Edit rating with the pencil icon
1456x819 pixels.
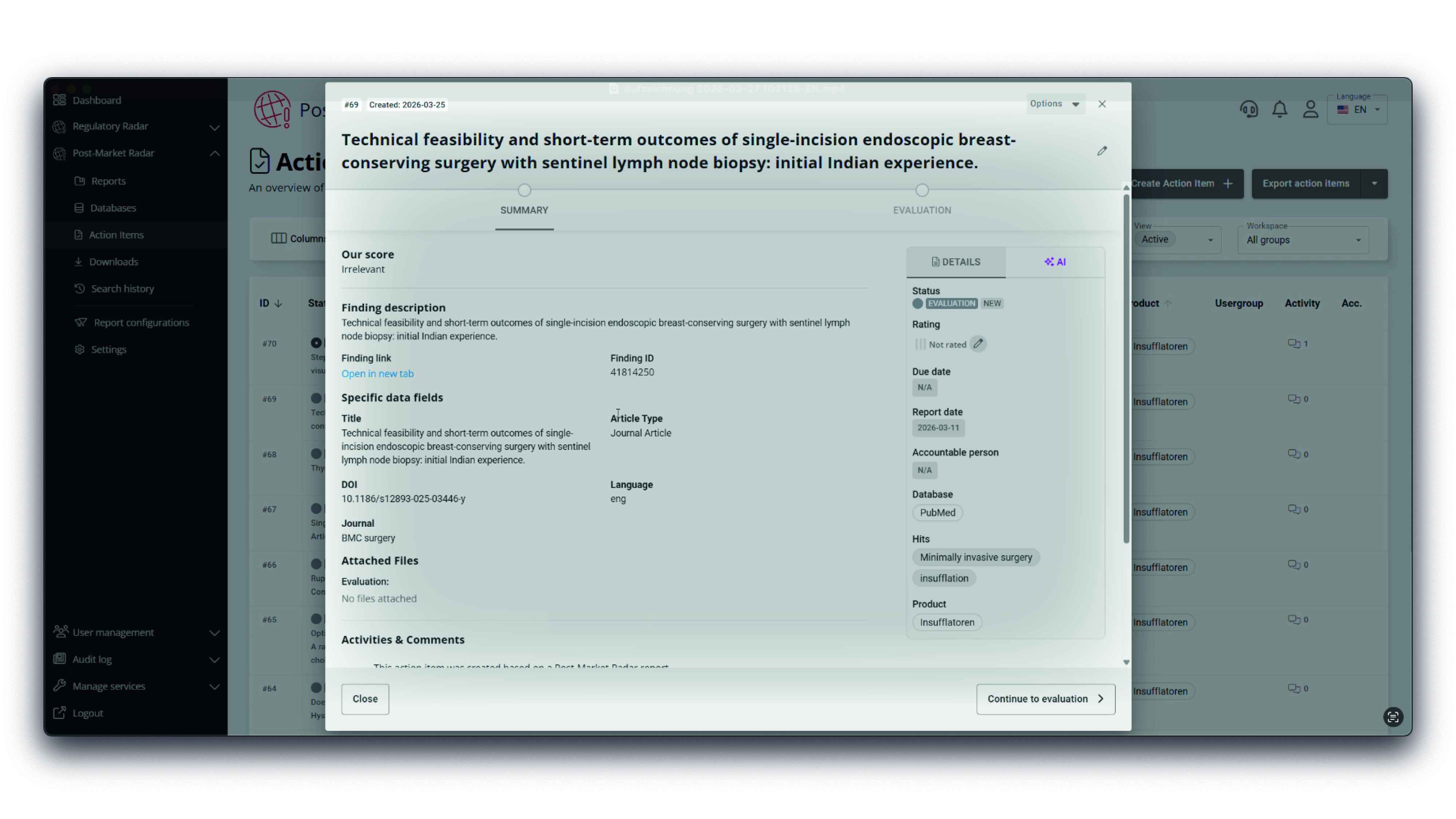978,344
